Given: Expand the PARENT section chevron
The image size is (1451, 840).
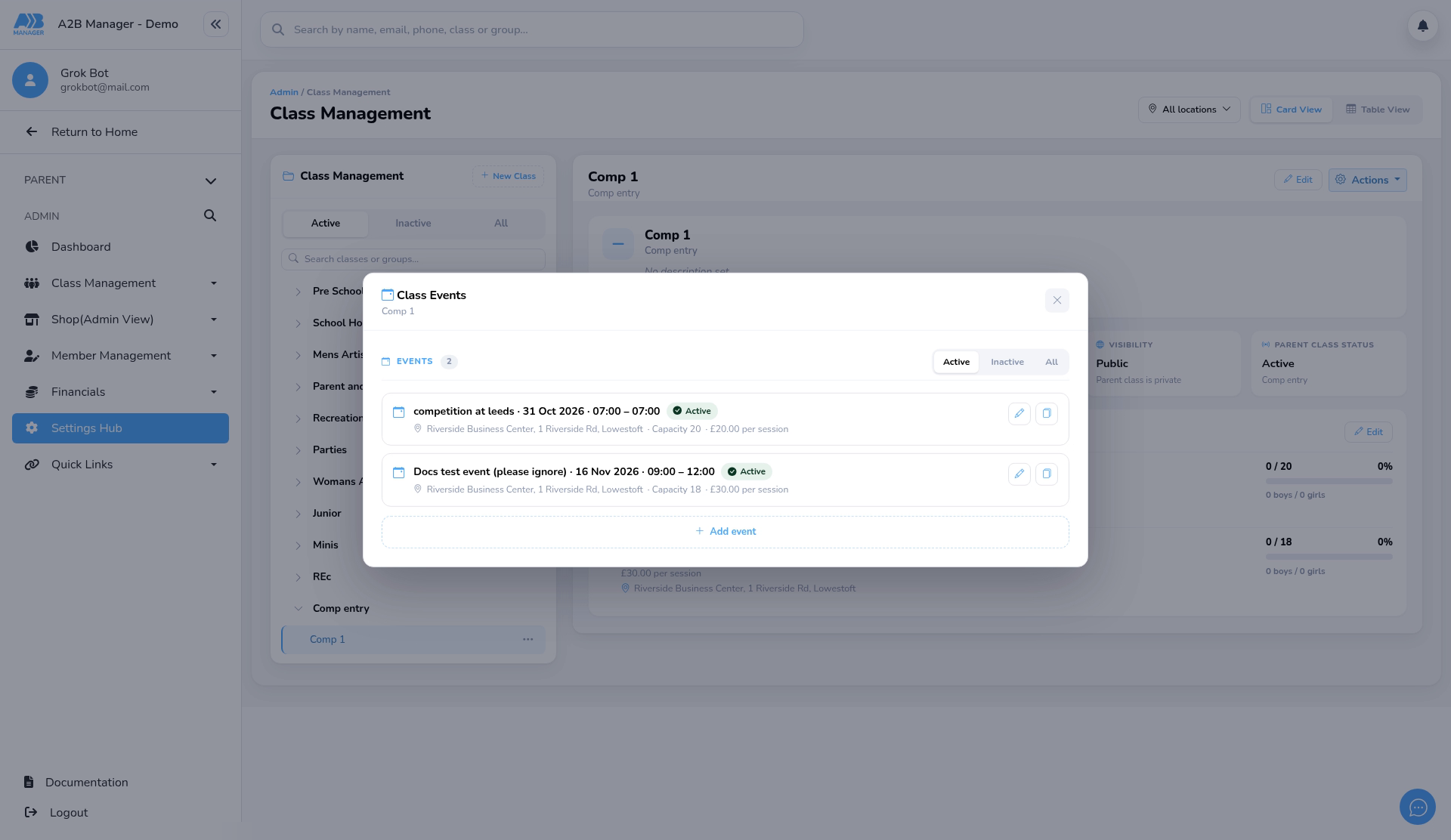Looking at the screenshot, I should (x=211, y=181).
